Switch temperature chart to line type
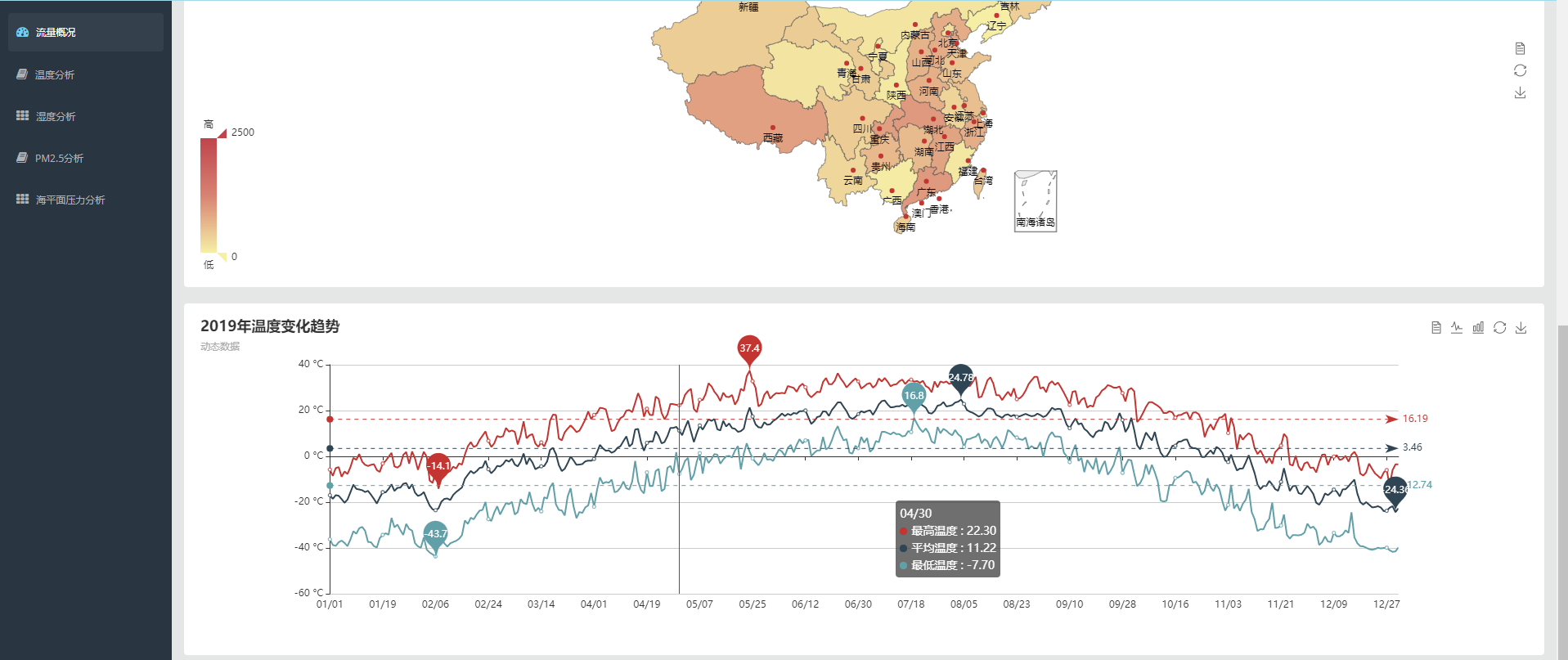Image resolution: width=1568 pixels, height=660 pixels. (x=1457, y=327)
